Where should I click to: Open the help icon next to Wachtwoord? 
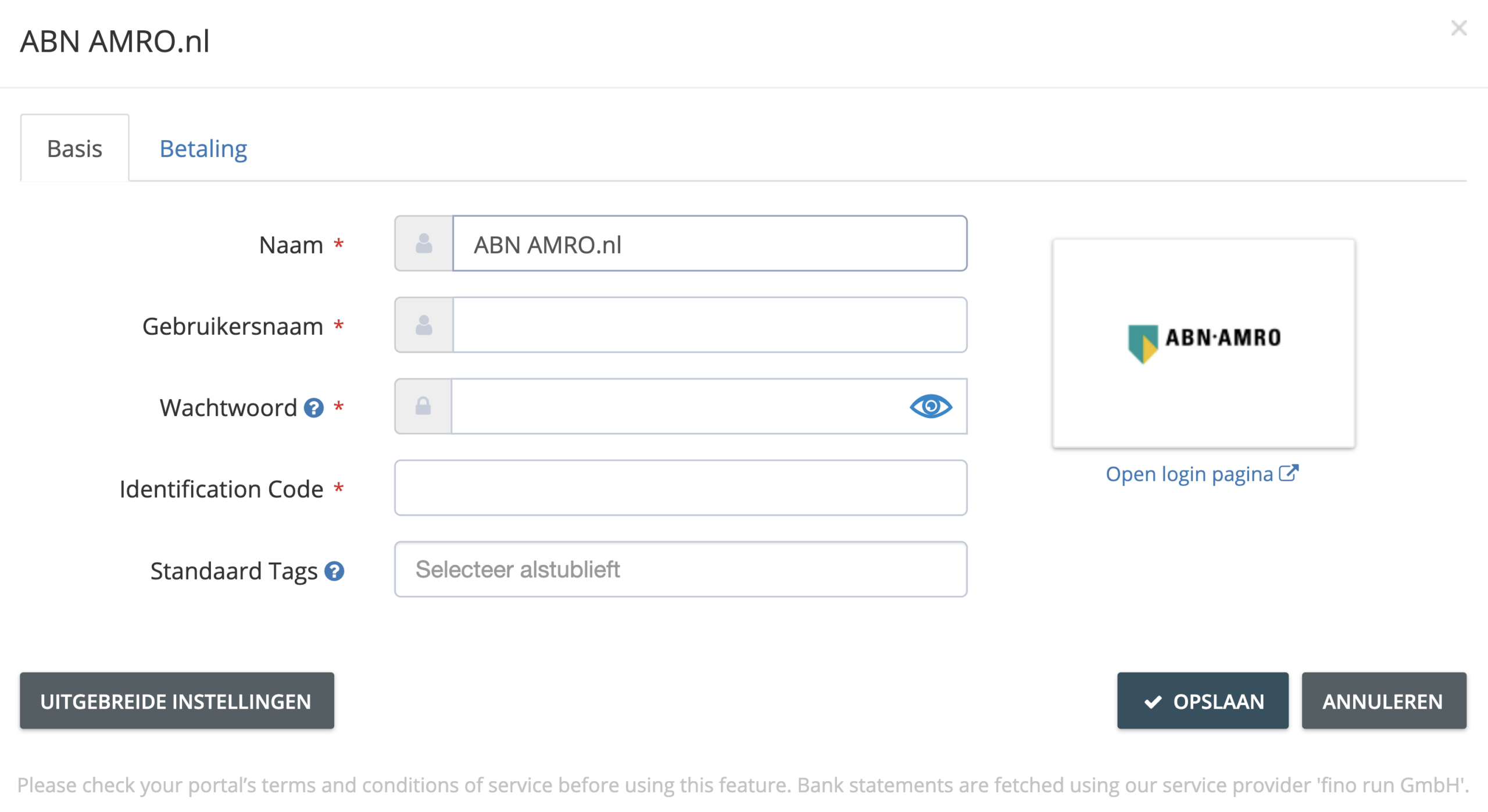pyautogui.click(x=314, y=408)
